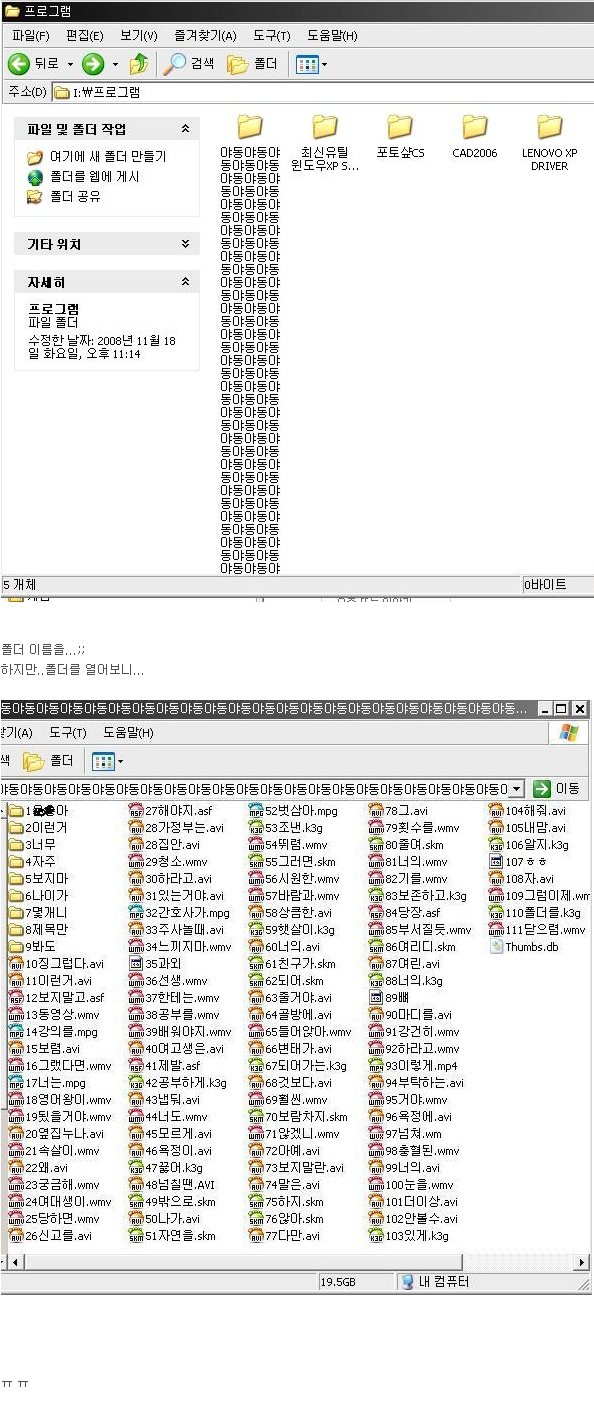
Task: Open the 검색 search tool
Action: pos(190,64)
